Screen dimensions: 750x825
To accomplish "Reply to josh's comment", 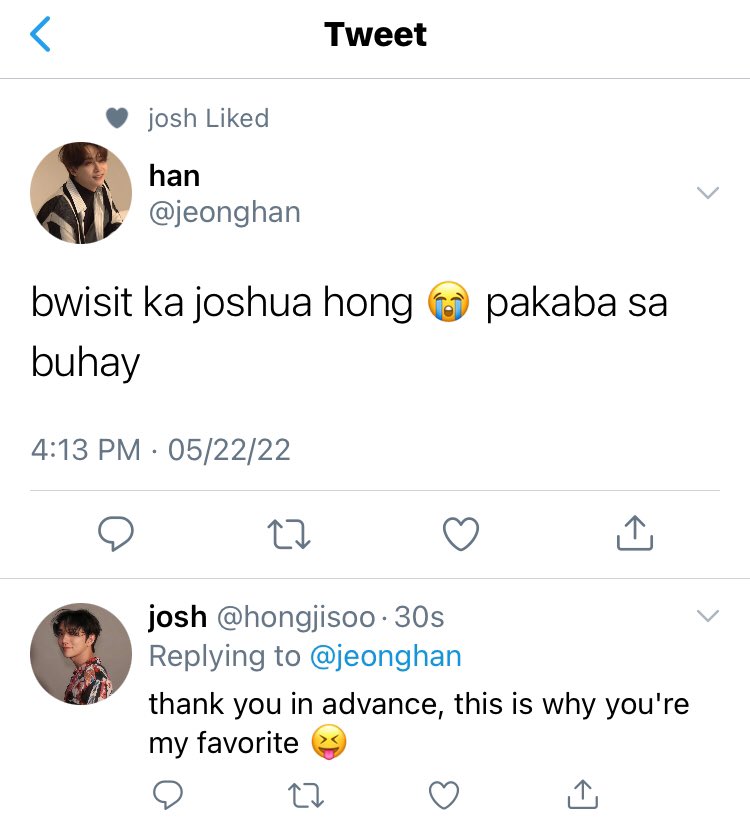I will point(168,794).
